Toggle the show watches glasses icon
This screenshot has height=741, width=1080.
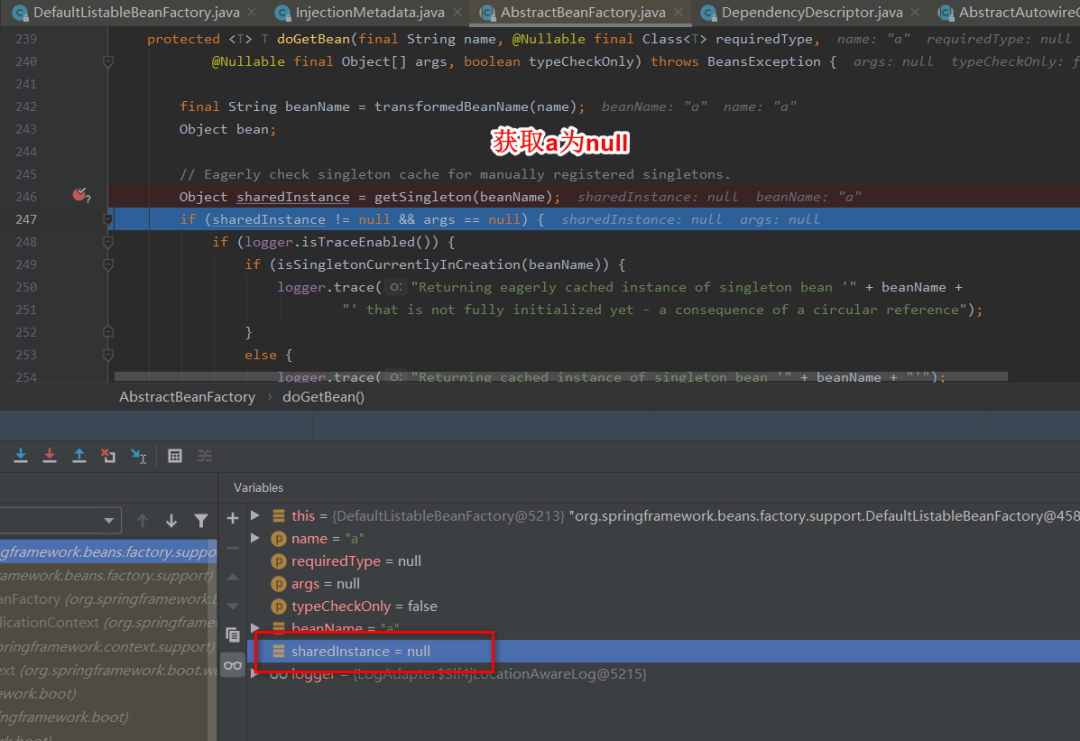pyautogui.click(x=233, y=665)
